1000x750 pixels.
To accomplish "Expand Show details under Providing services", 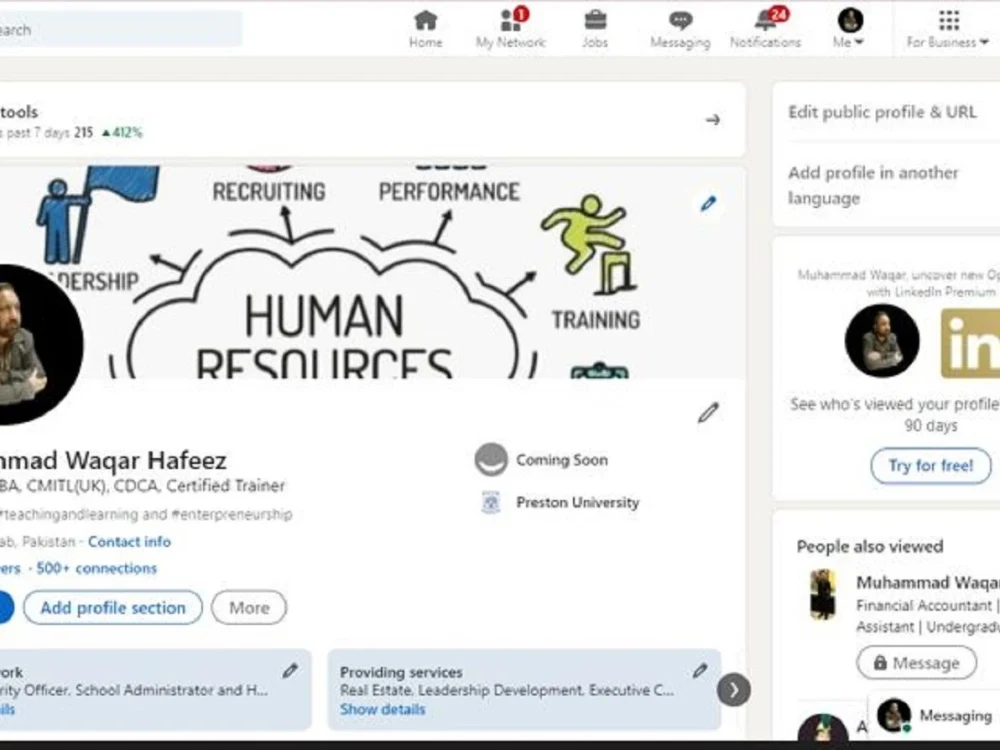I will (383, 709).
